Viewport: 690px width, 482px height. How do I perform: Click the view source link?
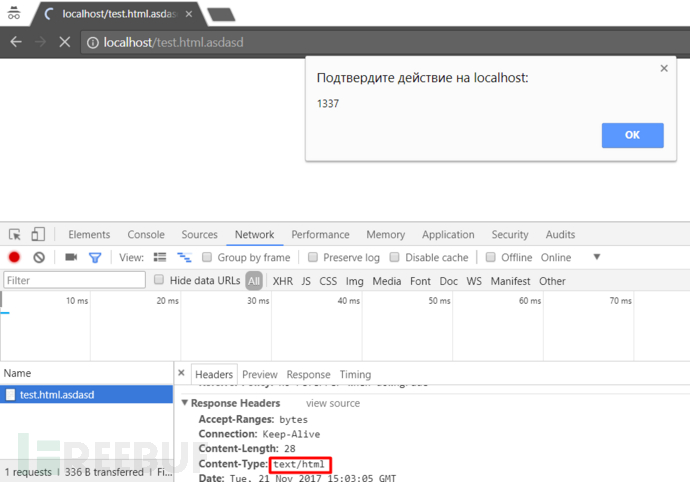coord(333,403)
